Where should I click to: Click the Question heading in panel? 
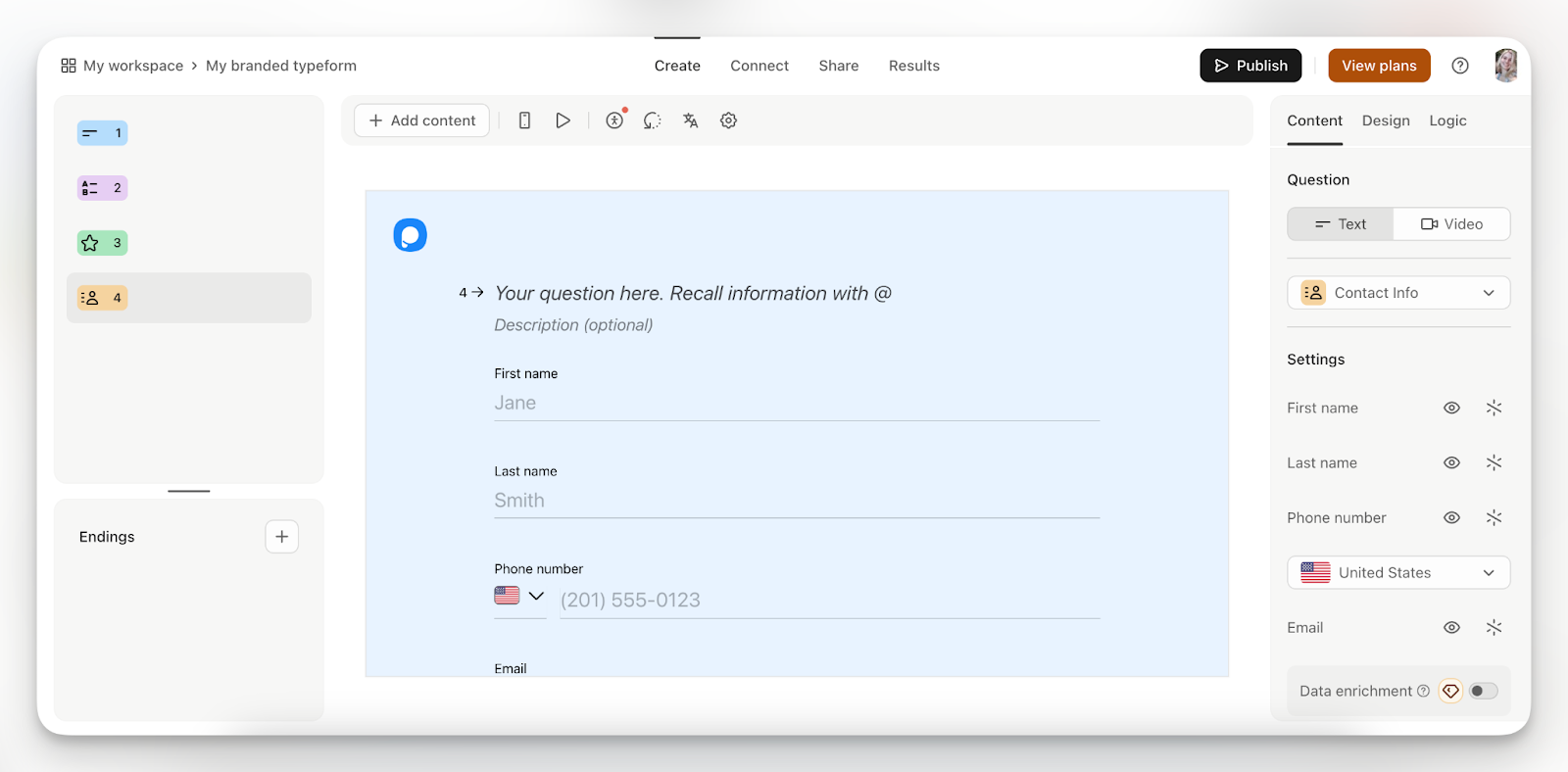[x=1318, y=180]
